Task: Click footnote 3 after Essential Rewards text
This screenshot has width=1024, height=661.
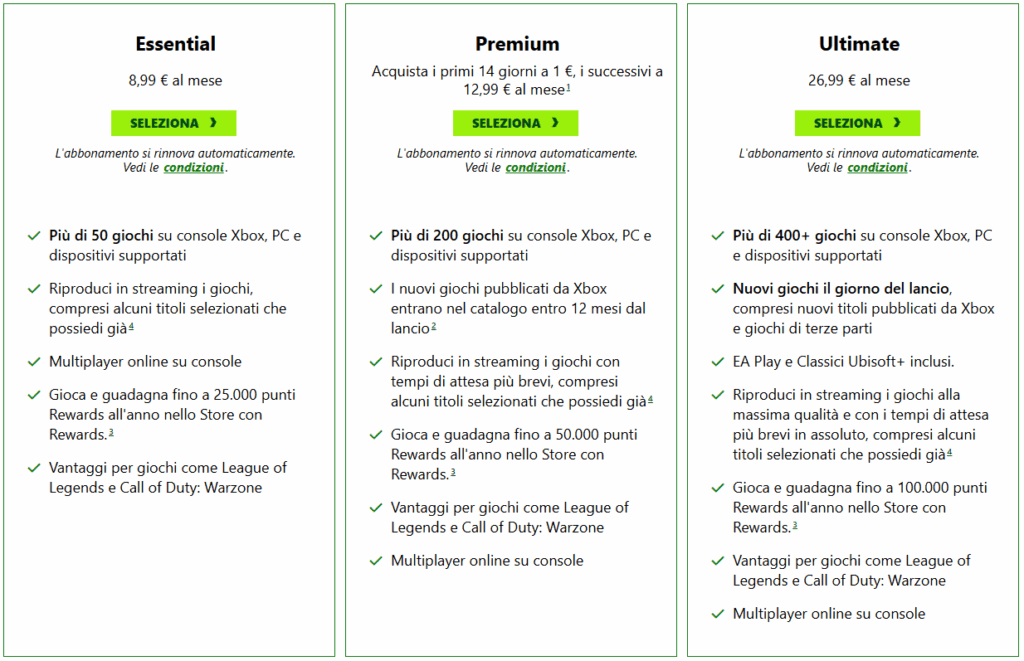Action: point(110,433)
